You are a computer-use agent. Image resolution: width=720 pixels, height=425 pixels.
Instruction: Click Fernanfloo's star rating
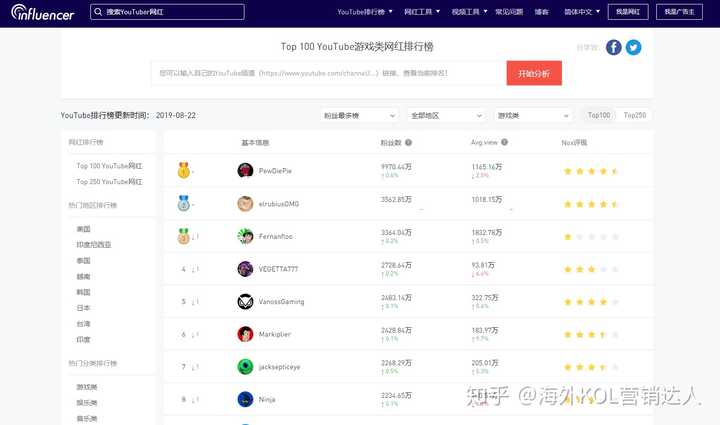(591, 237)
